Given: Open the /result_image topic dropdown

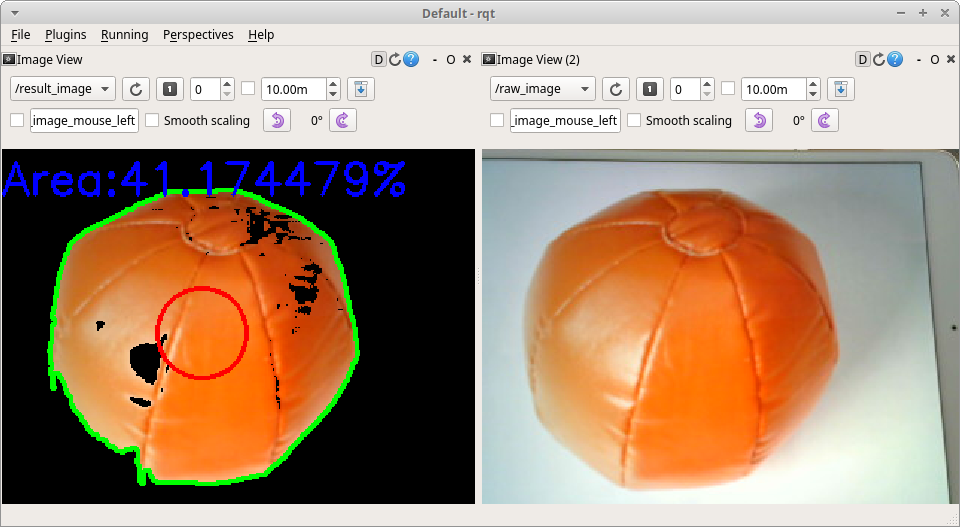Looking at the screenshot, I should (63, 89).
